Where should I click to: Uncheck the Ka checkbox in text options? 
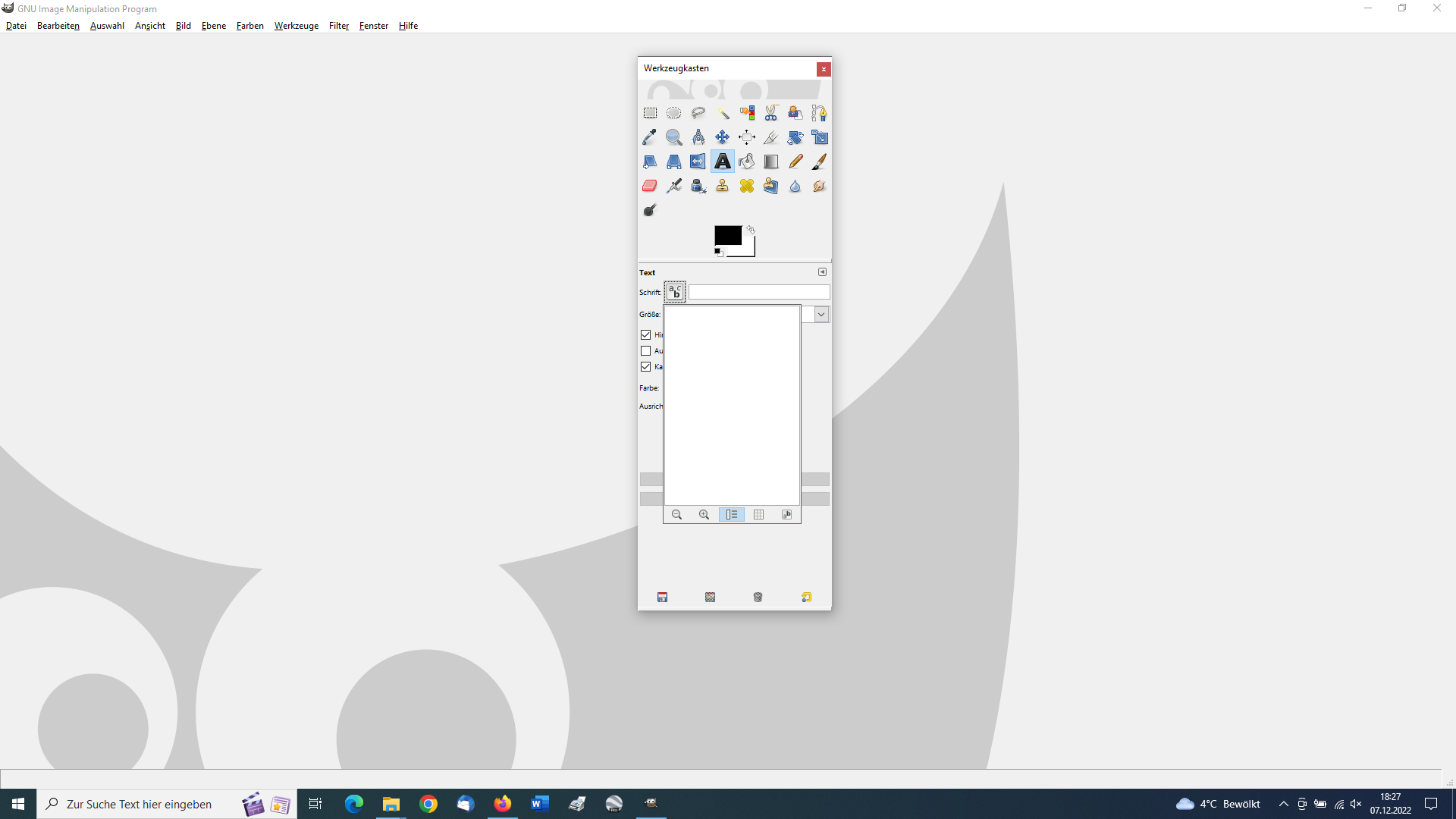[x=646, y=366]
